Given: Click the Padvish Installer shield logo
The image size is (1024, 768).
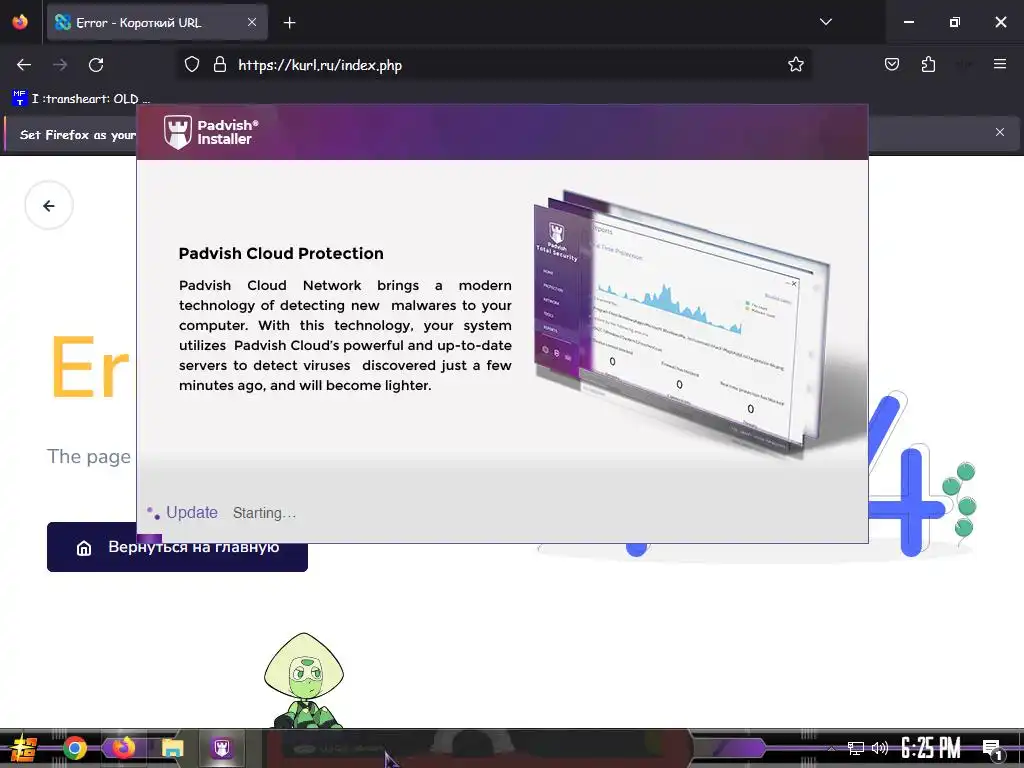Looking at the screenshot, I should 178,132.
